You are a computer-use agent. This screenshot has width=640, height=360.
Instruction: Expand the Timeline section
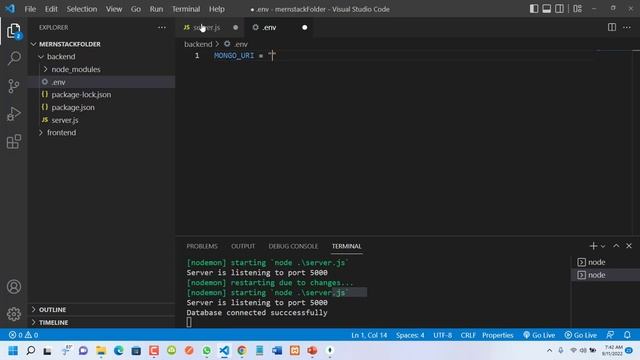(102, 322)
